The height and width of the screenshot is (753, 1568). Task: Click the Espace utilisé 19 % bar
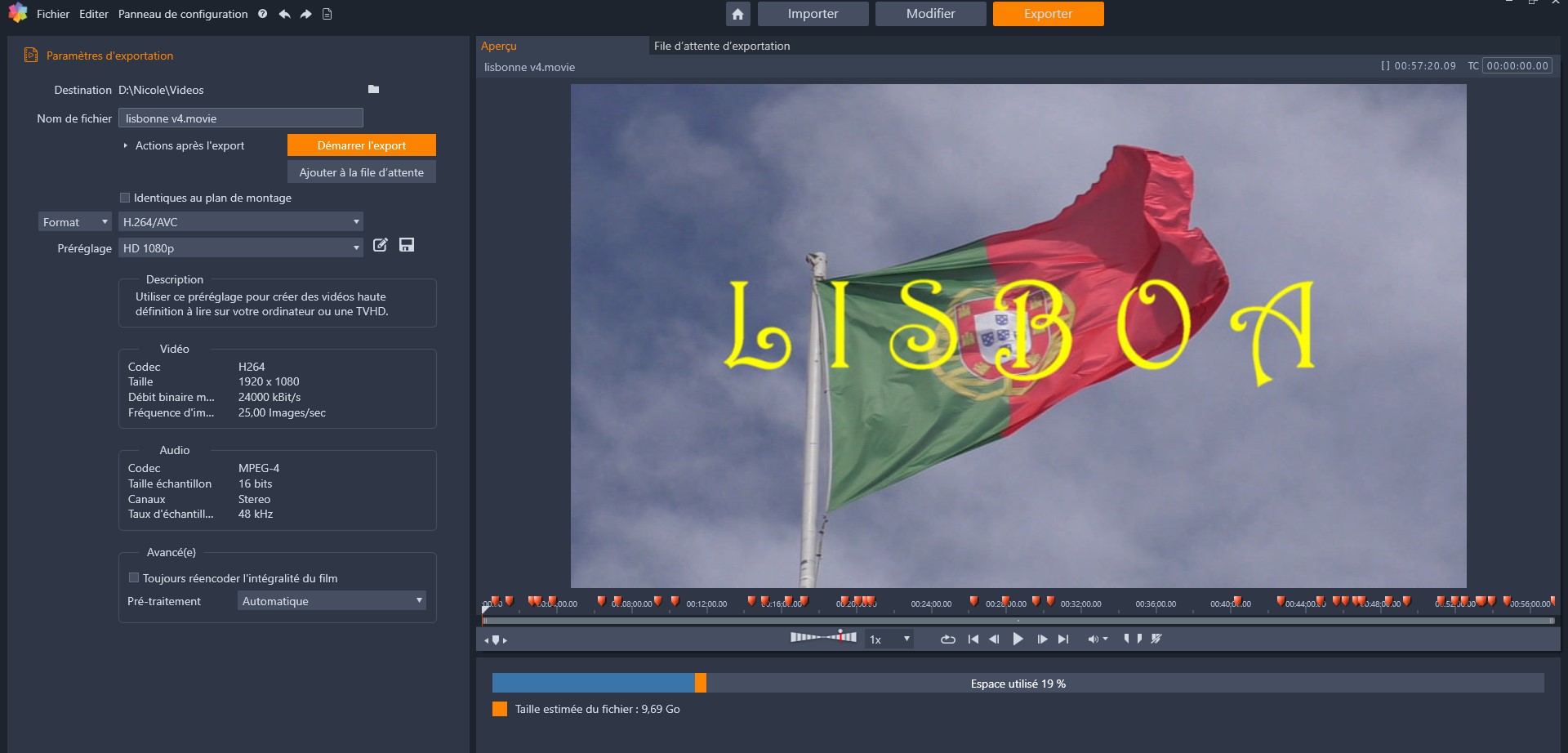(x=1018, y=684)
